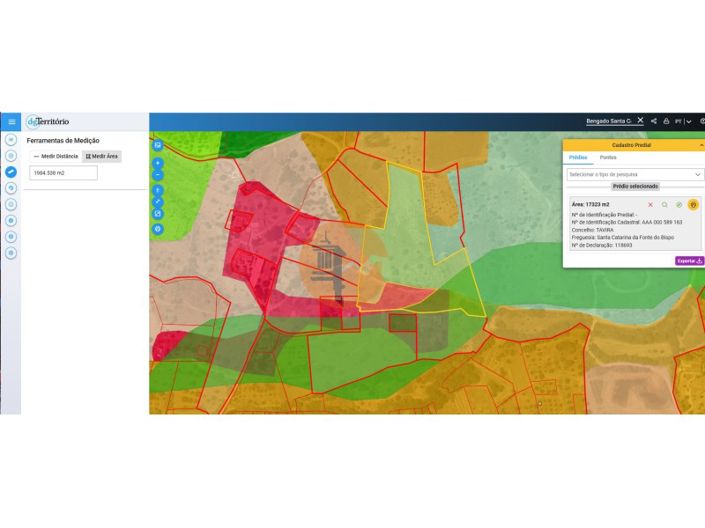Switch to the Pontos tab

[x=608, y=158]
